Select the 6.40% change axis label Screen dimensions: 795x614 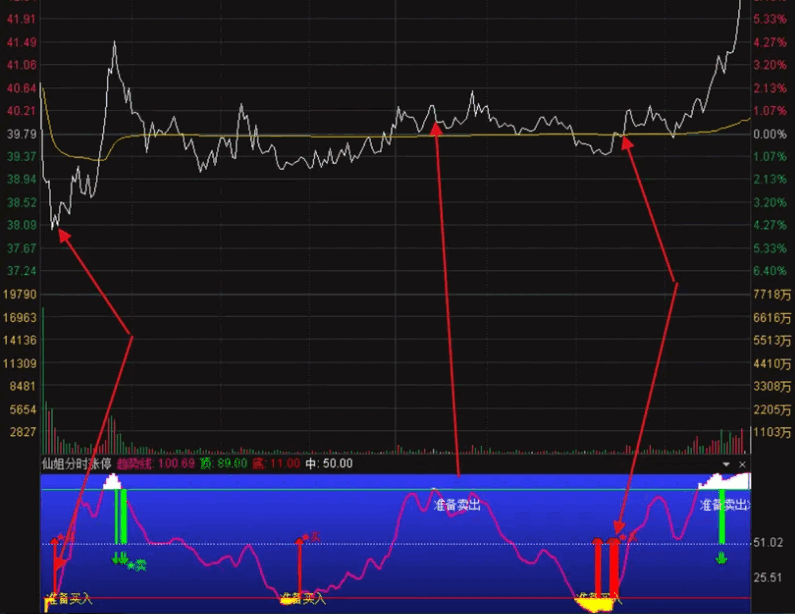[770, 271]
